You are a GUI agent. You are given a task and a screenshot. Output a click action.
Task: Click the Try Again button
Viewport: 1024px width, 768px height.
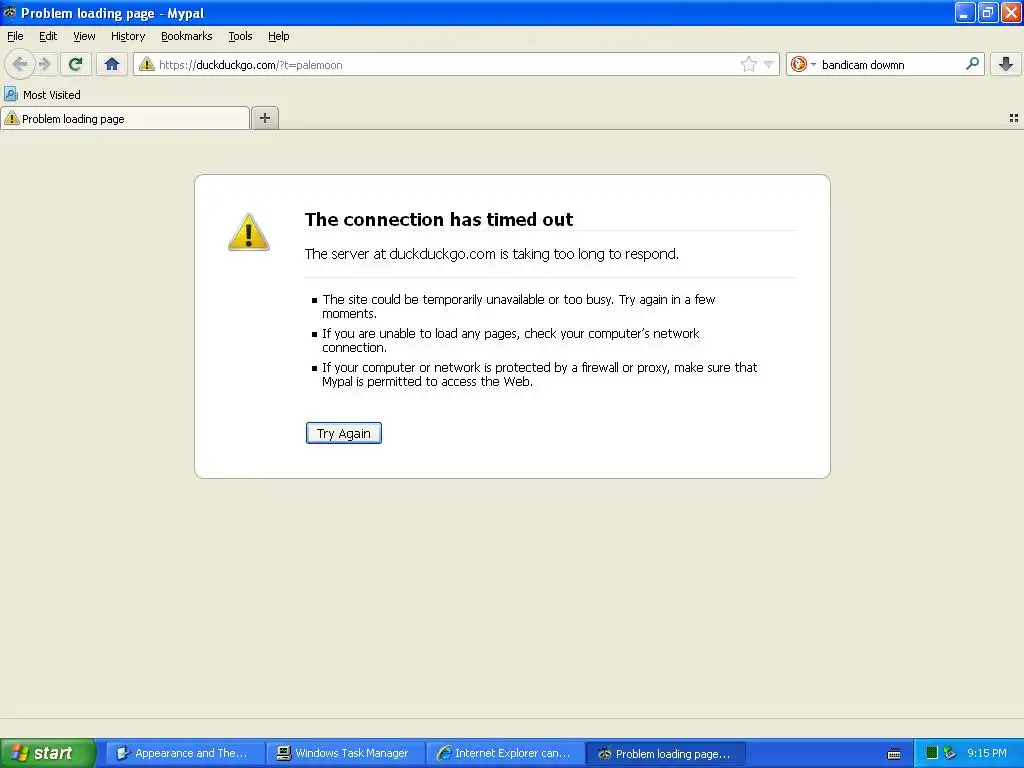coord(344,433)
